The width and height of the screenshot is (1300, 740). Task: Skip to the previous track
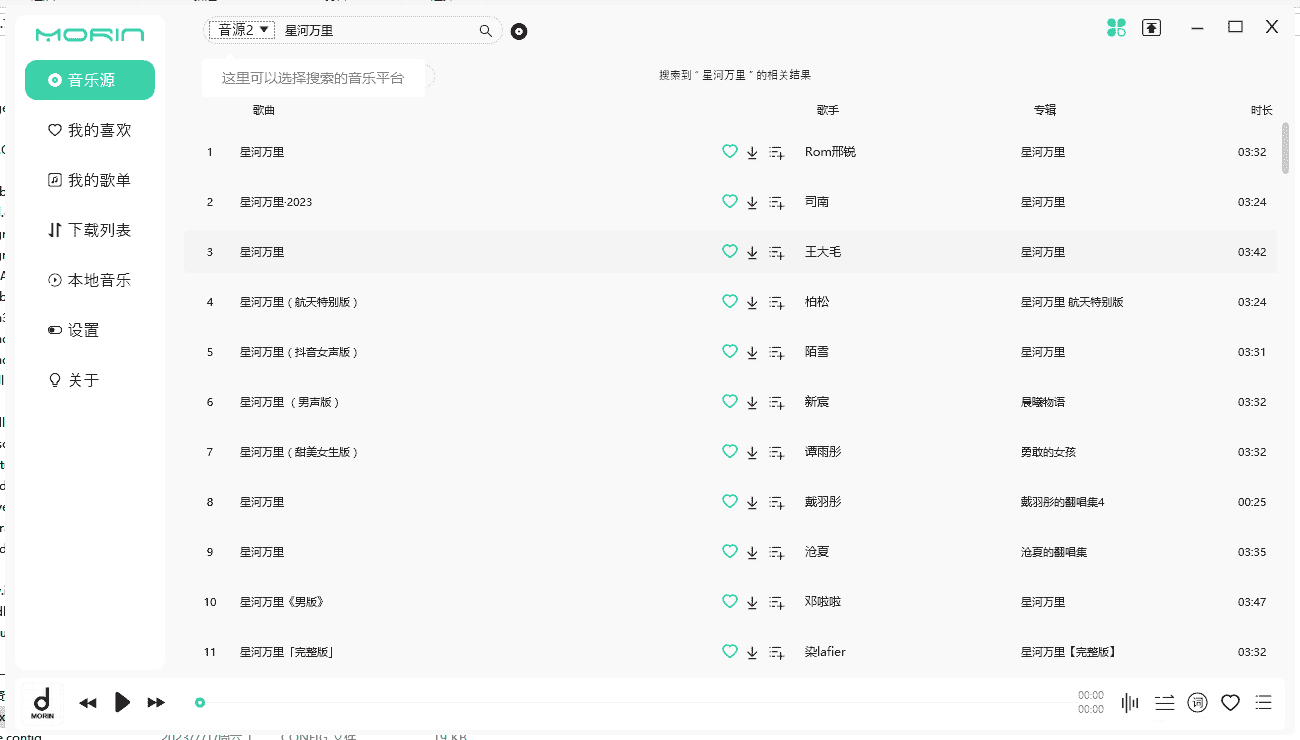[88, 703]
